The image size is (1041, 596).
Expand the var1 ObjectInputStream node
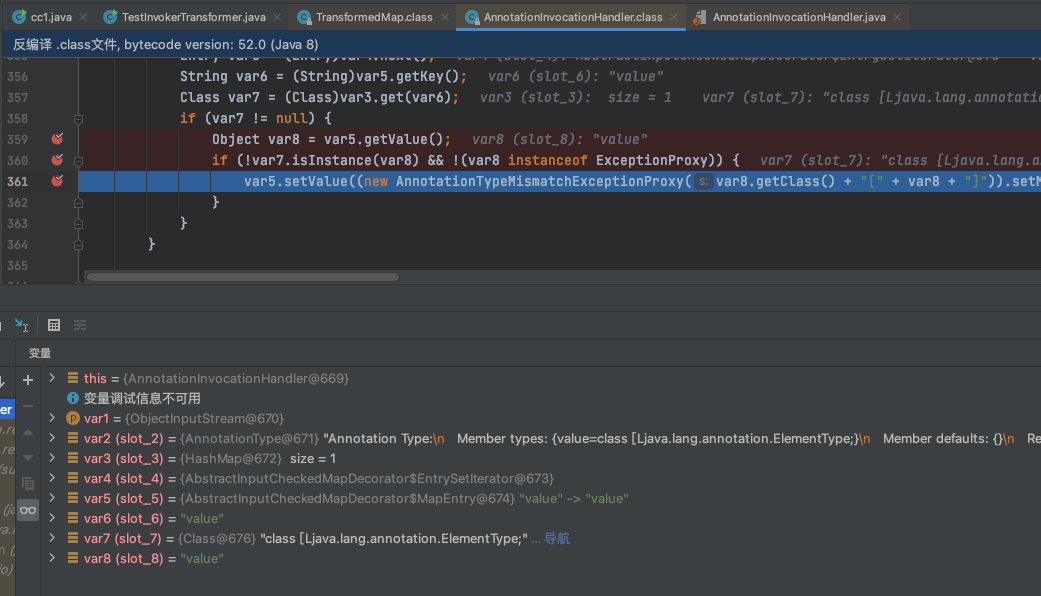pyautogui.click(x=52, y=418)
